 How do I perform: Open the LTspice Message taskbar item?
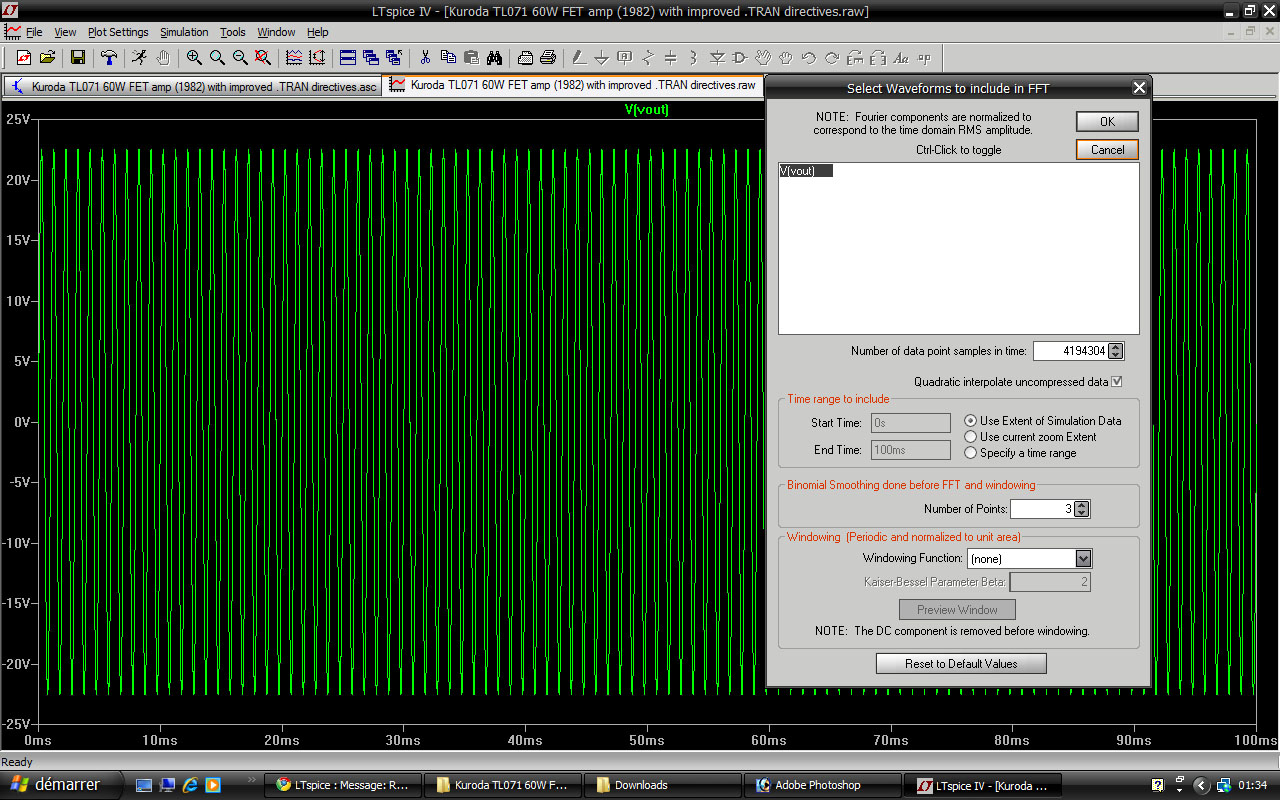pos(343,785)
